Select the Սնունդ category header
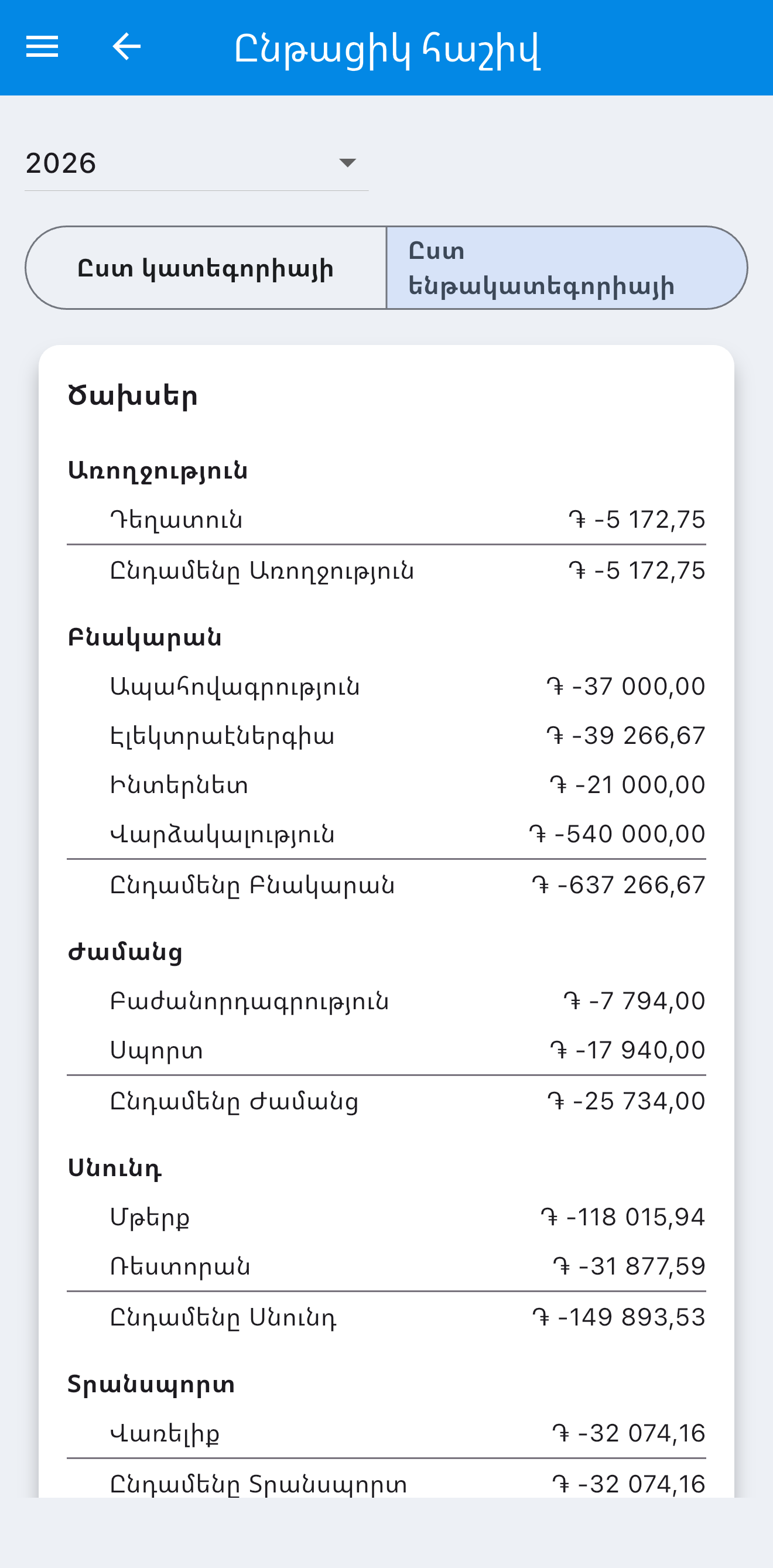773x1568 pixels. tap(114, 1168)
